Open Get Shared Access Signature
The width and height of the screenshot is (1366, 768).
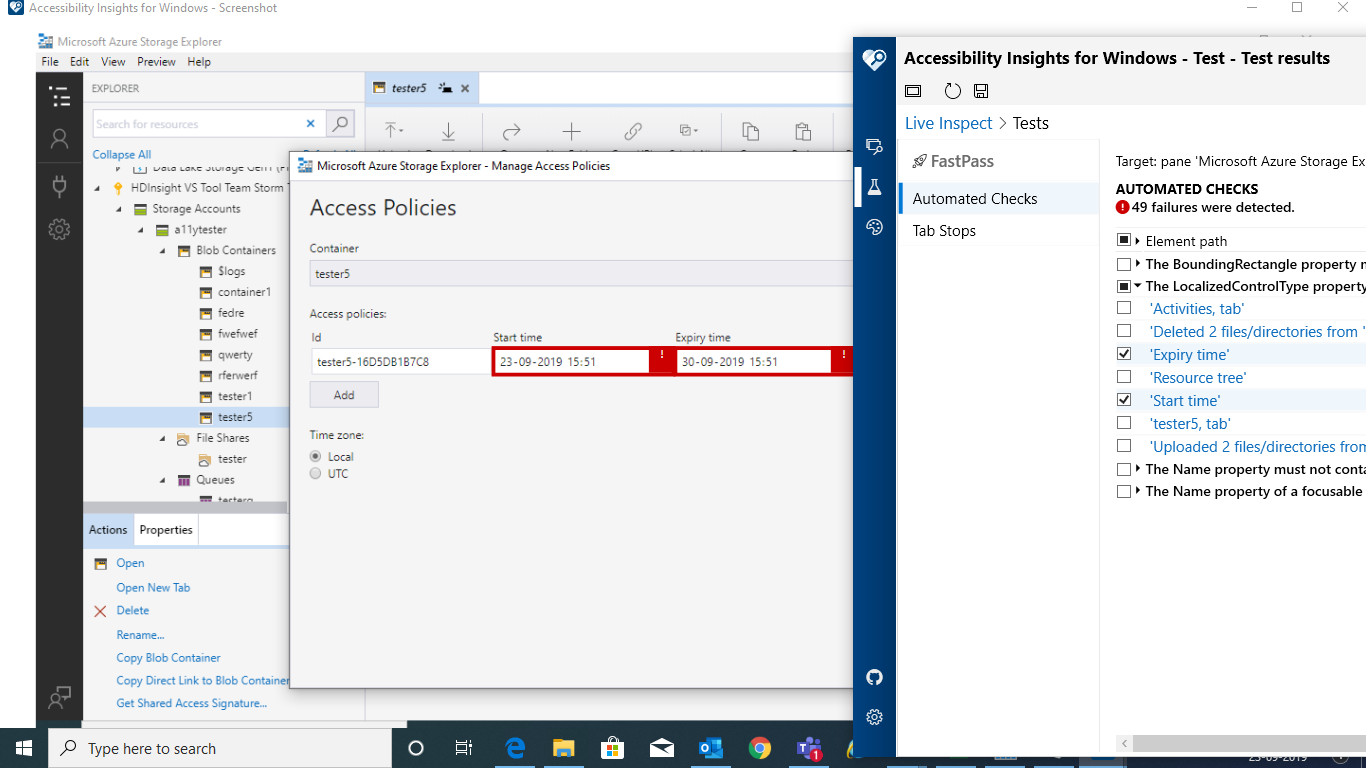coord(193,704)
